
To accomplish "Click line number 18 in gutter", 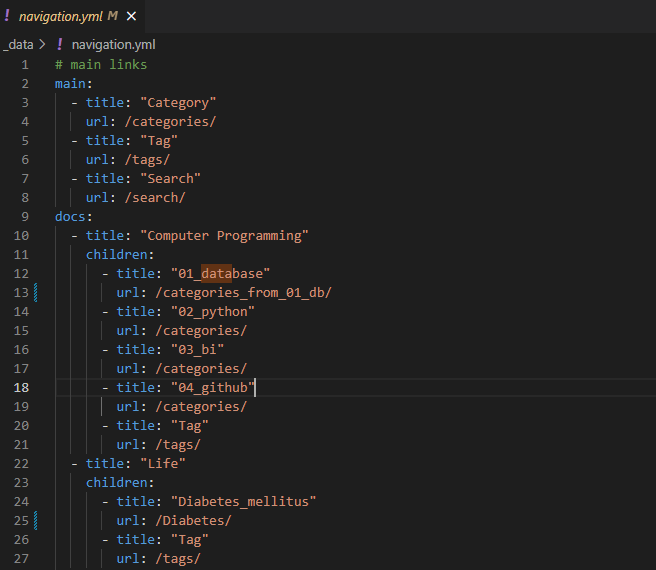I will [21, 388].
